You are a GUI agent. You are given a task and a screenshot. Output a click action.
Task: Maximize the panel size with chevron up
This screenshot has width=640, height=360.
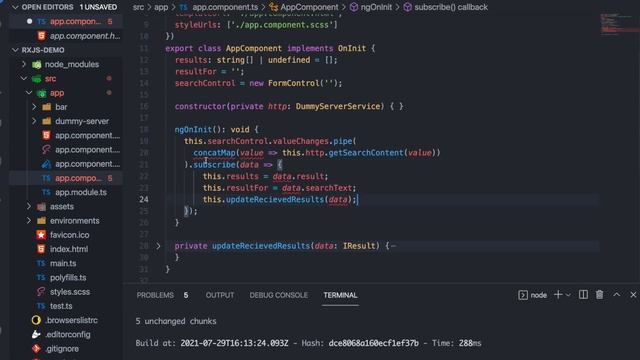[x=616, y=295]
